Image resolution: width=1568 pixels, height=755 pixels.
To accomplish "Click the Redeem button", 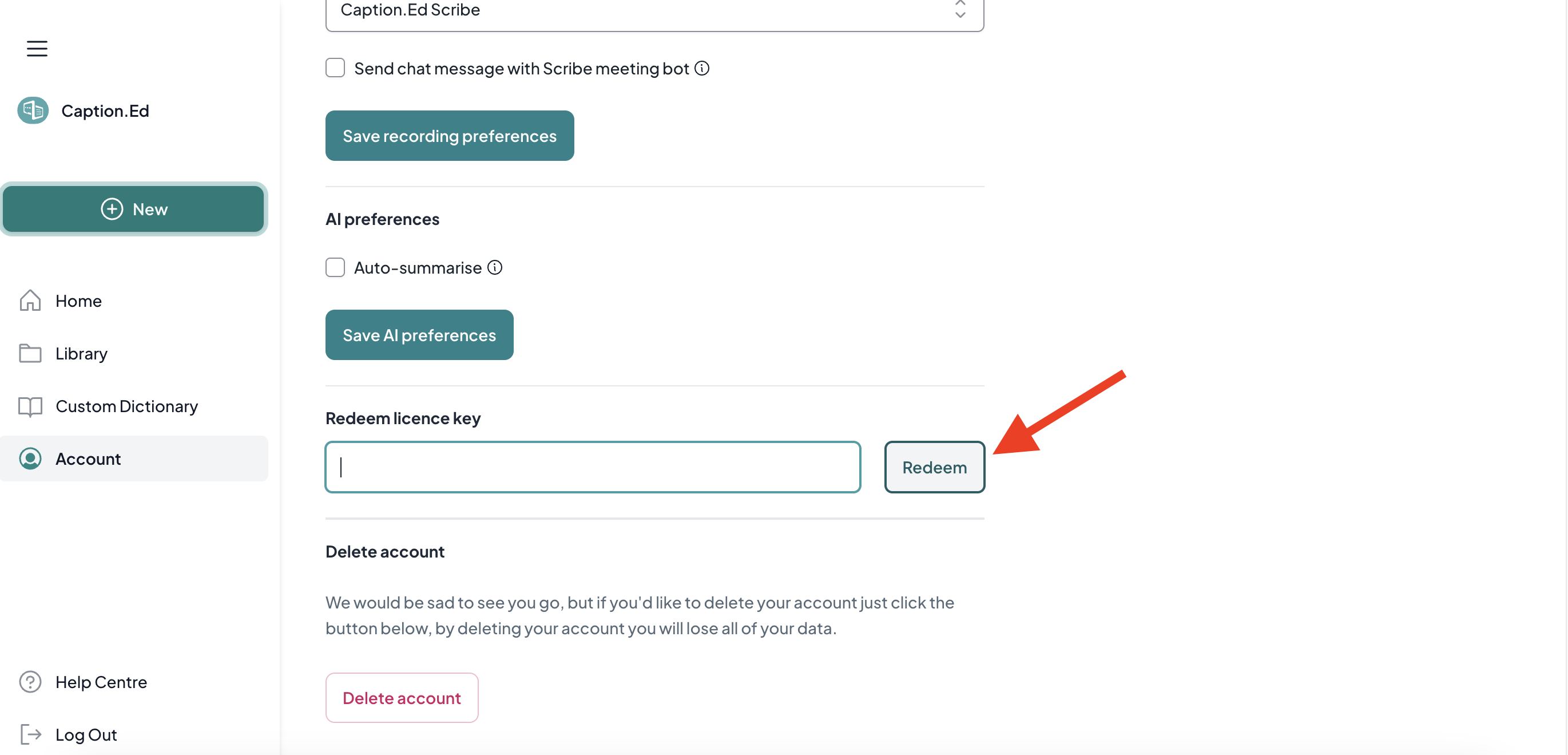I will [x=934, y=467].
